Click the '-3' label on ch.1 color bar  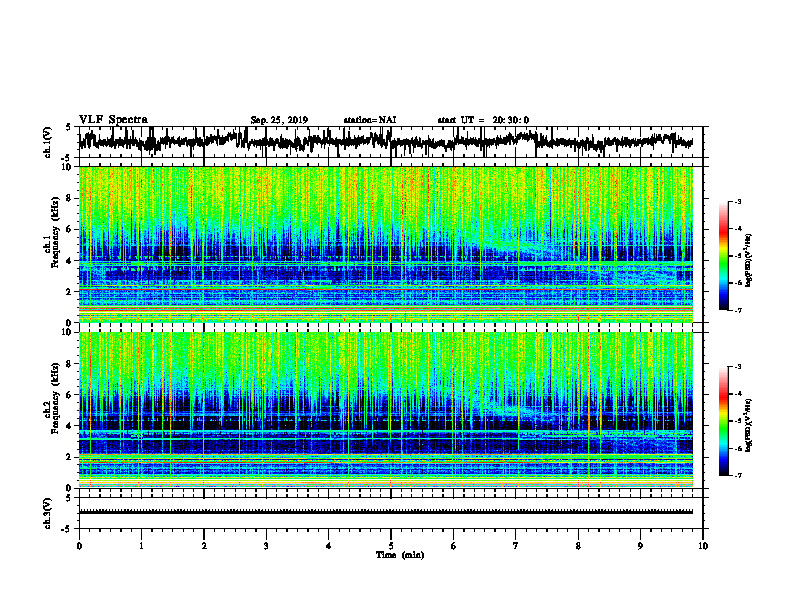coord(738,202)
